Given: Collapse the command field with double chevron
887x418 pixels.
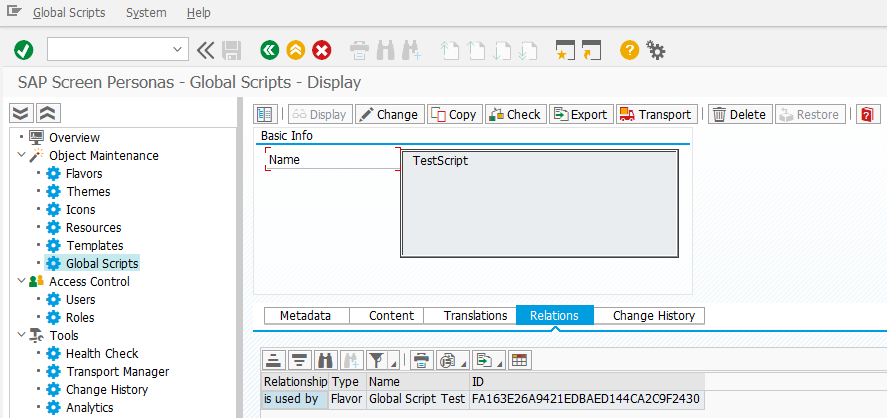Looking at the screenshot, I should pyautogui.click(x=205, y=50).
